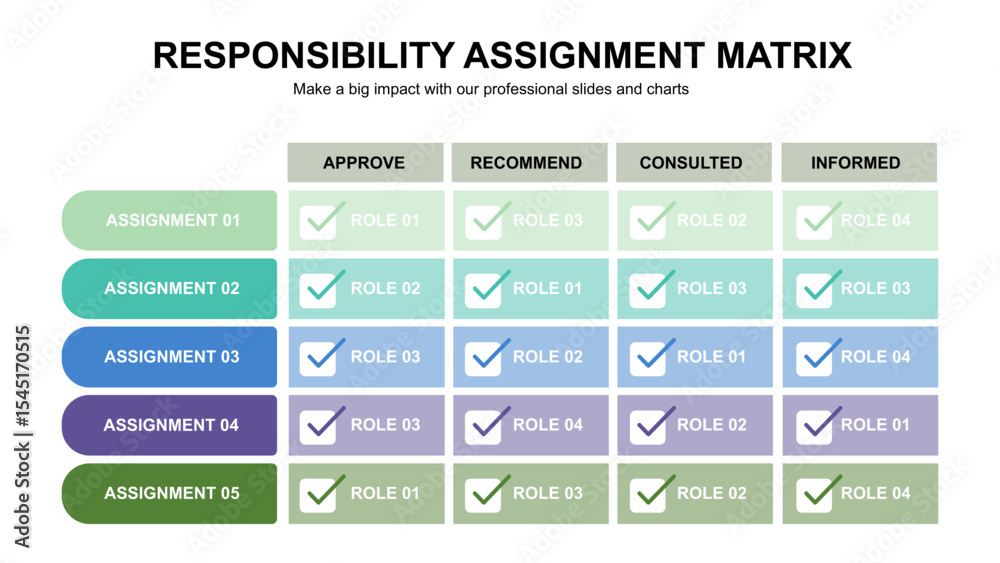Click the Assignment 04 Recommend checkmark
The width and height of the screenshot is (1000, 563).
(487, 424)
